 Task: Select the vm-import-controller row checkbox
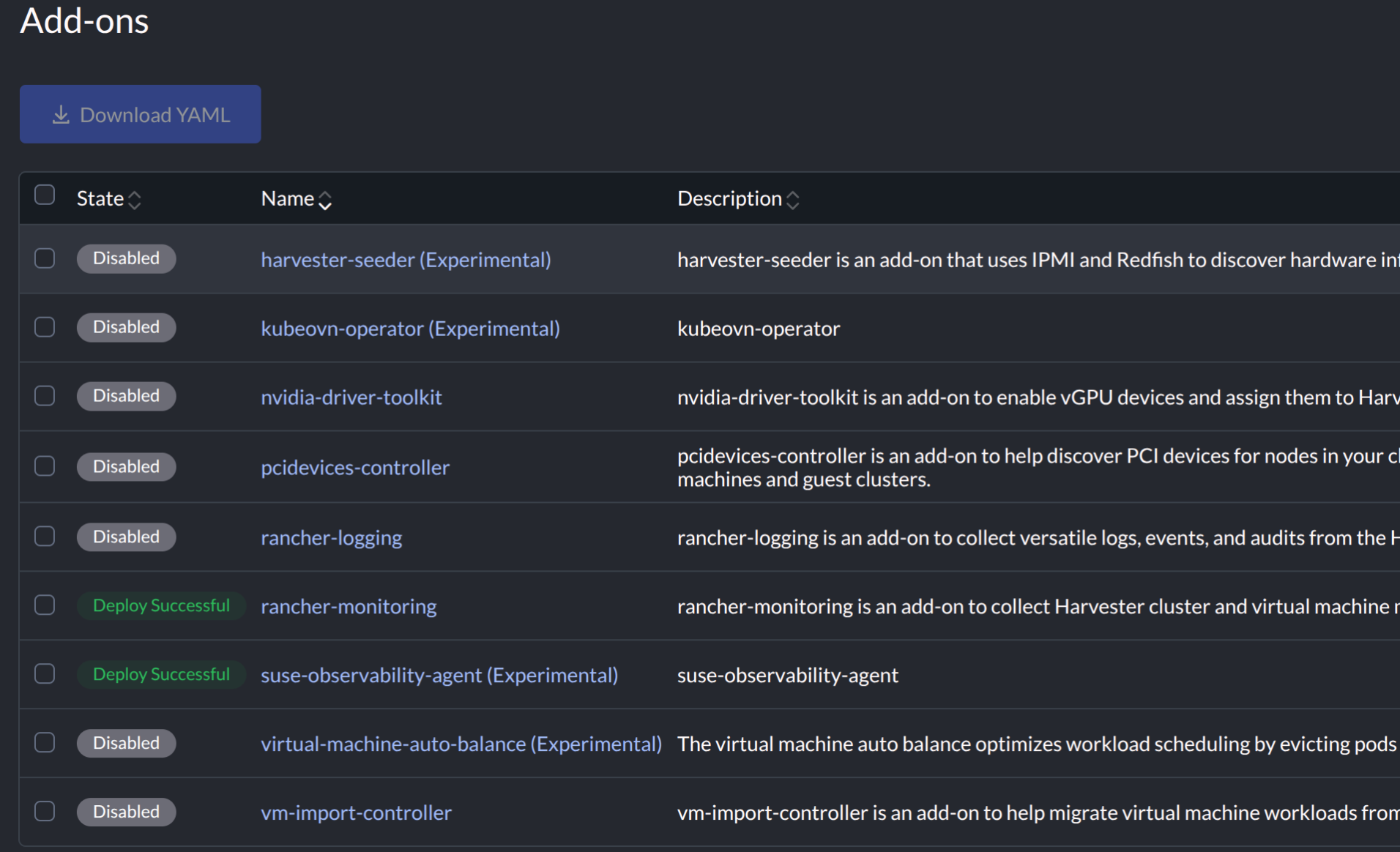click(45, 811)
